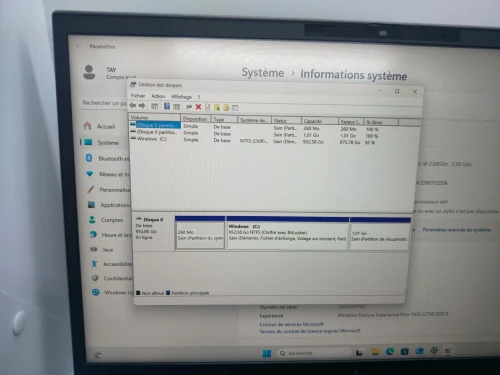Click the 952,58 Go capacity cell
The width and height of the screenshot is (500, 375).
(313, 142)
